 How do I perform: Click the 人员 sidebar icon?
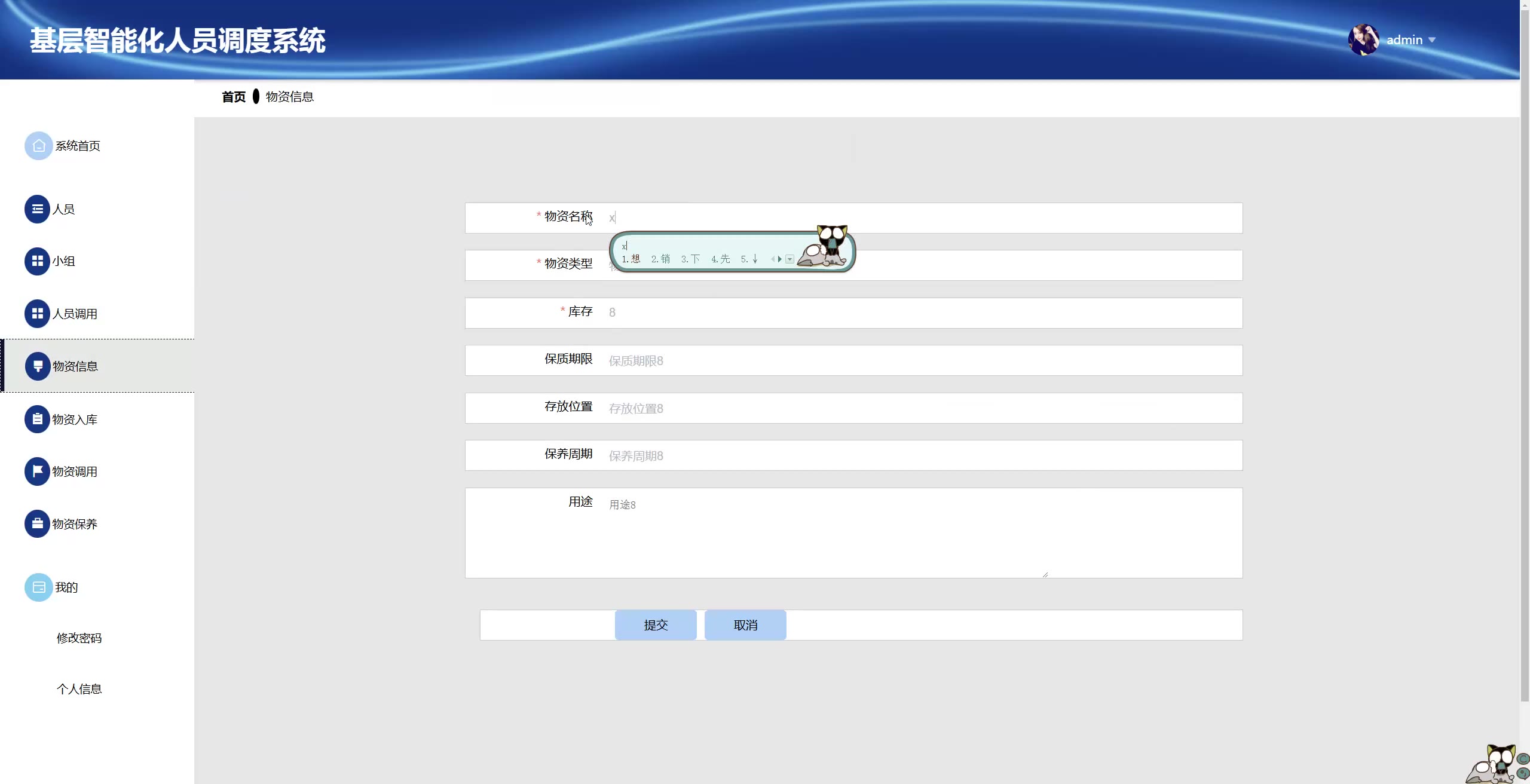(x=37, y=209)
